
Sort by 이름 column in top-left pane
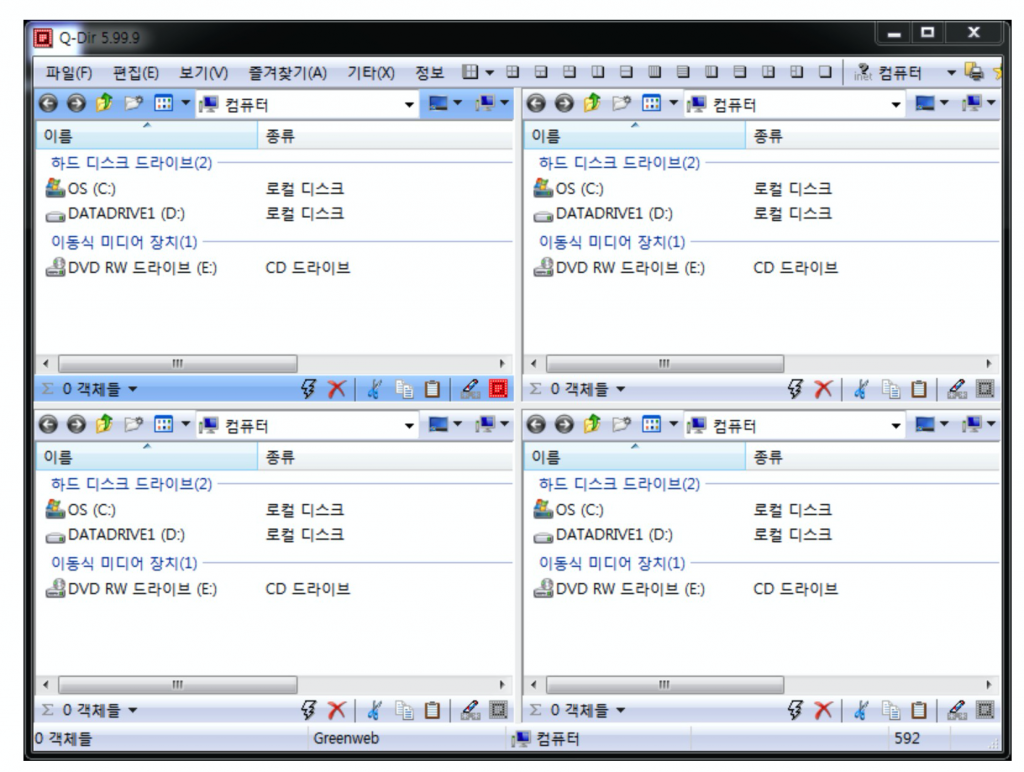(x=147, y=136)
